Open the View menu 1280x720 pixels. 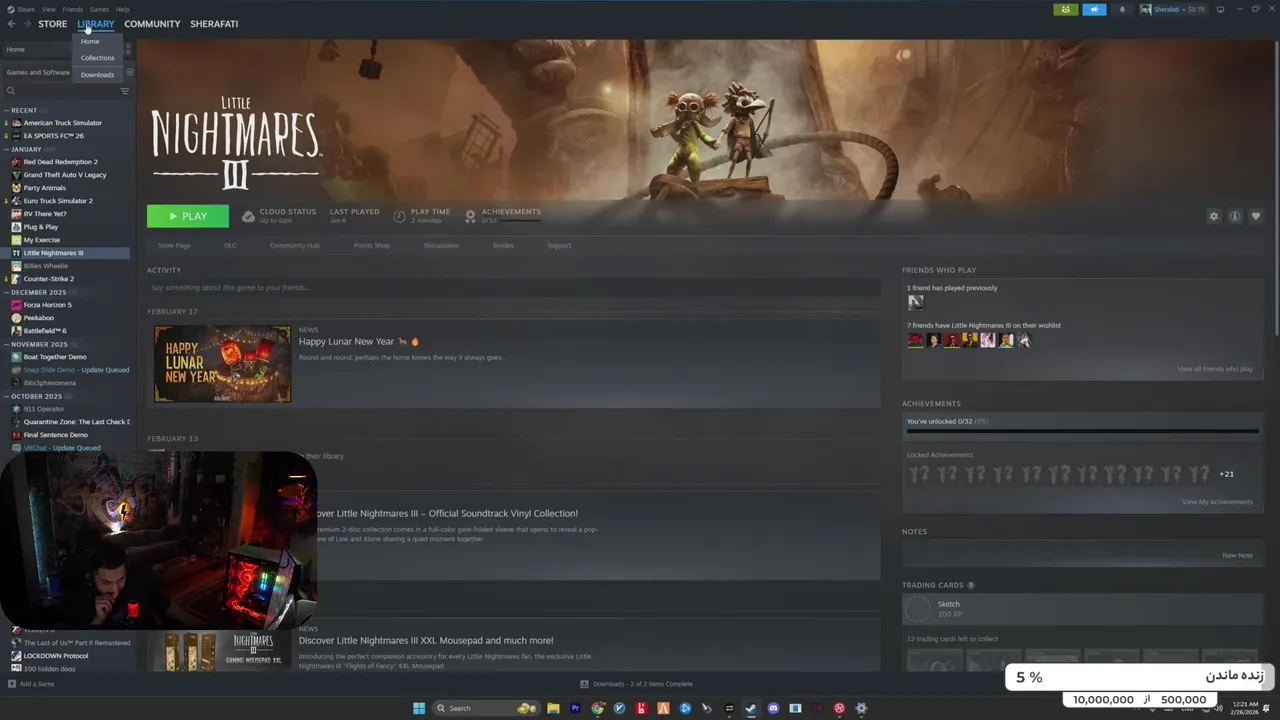[x=48, y=9]
